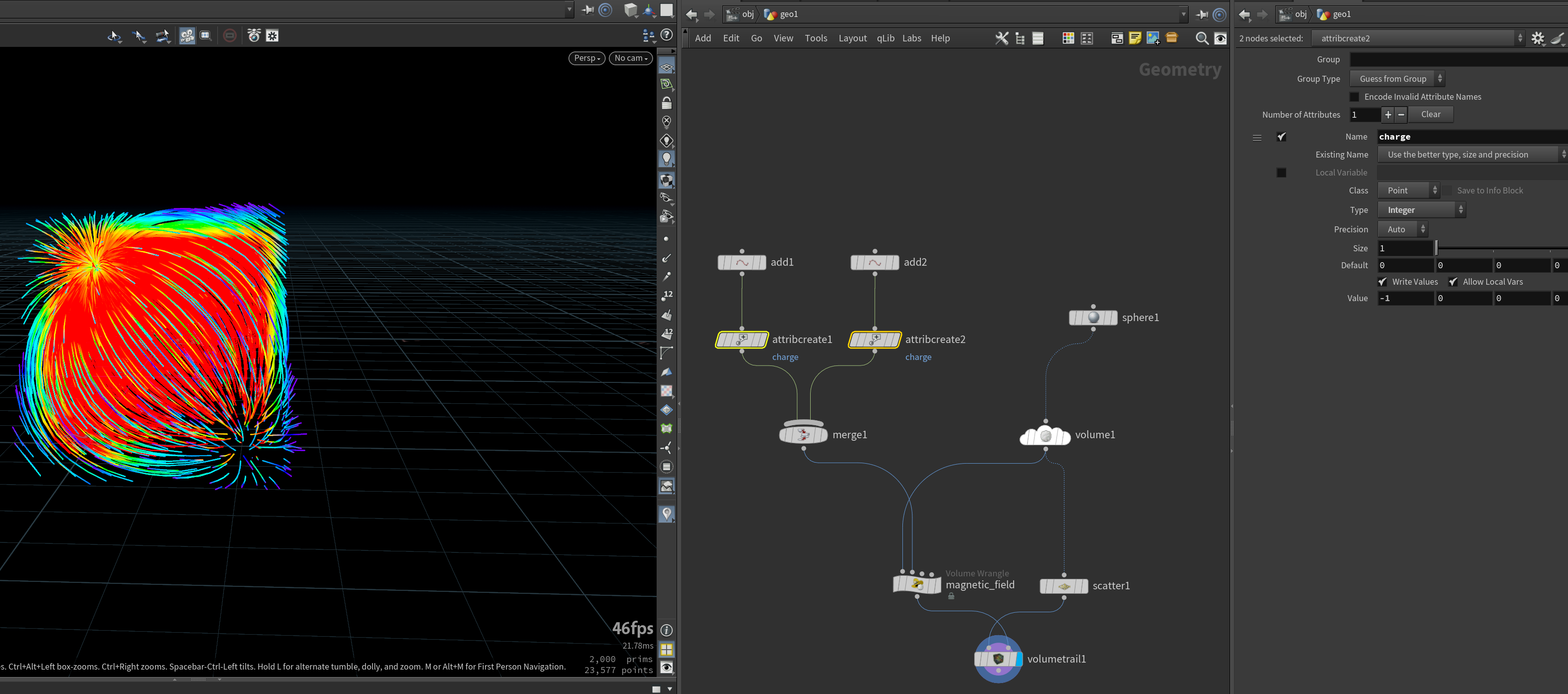The width and height of the screenshot is (1568, 694).
Task: Toggle the Allow Local Vars checkbox
Action: 1453,282
